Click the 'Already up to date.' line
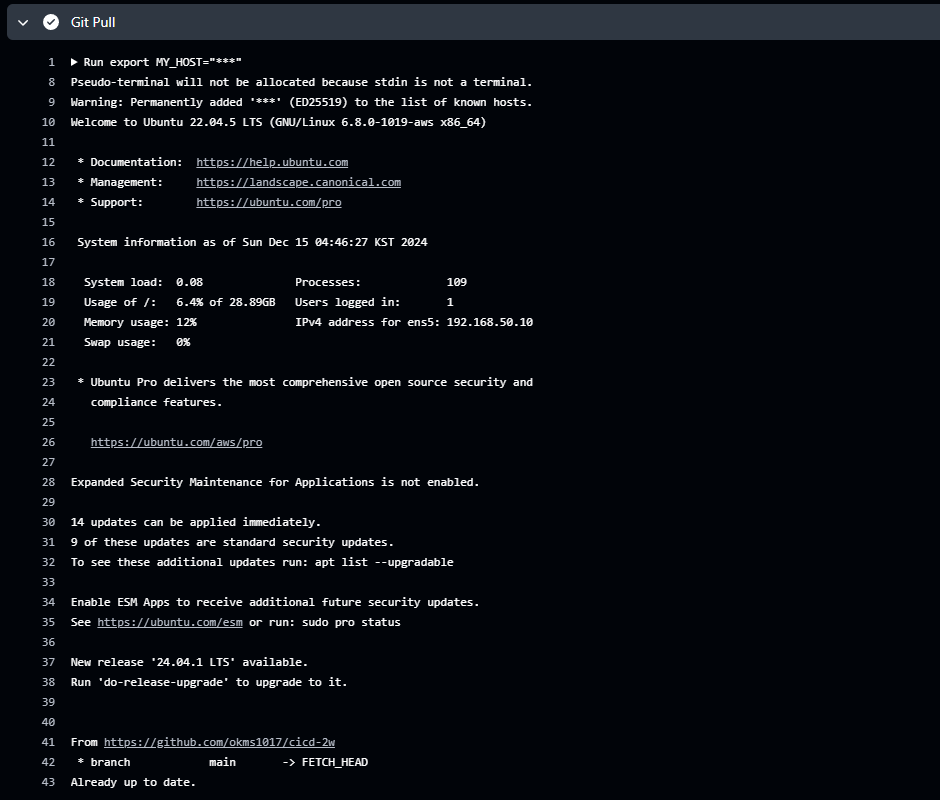The height and width of the screenshot is (800, 940). pyautogui.click(x=133, y=782)
